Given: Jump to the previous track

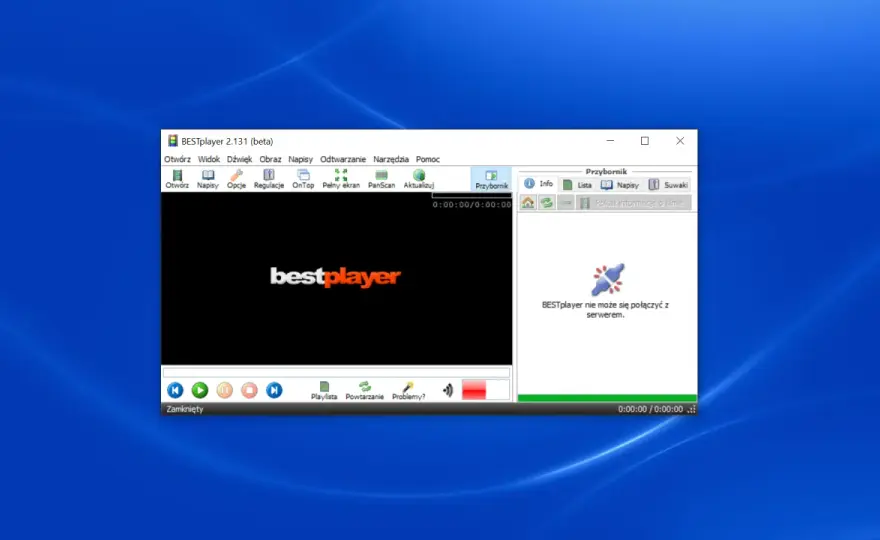Looking at the screenshot, I should [175, 390].
